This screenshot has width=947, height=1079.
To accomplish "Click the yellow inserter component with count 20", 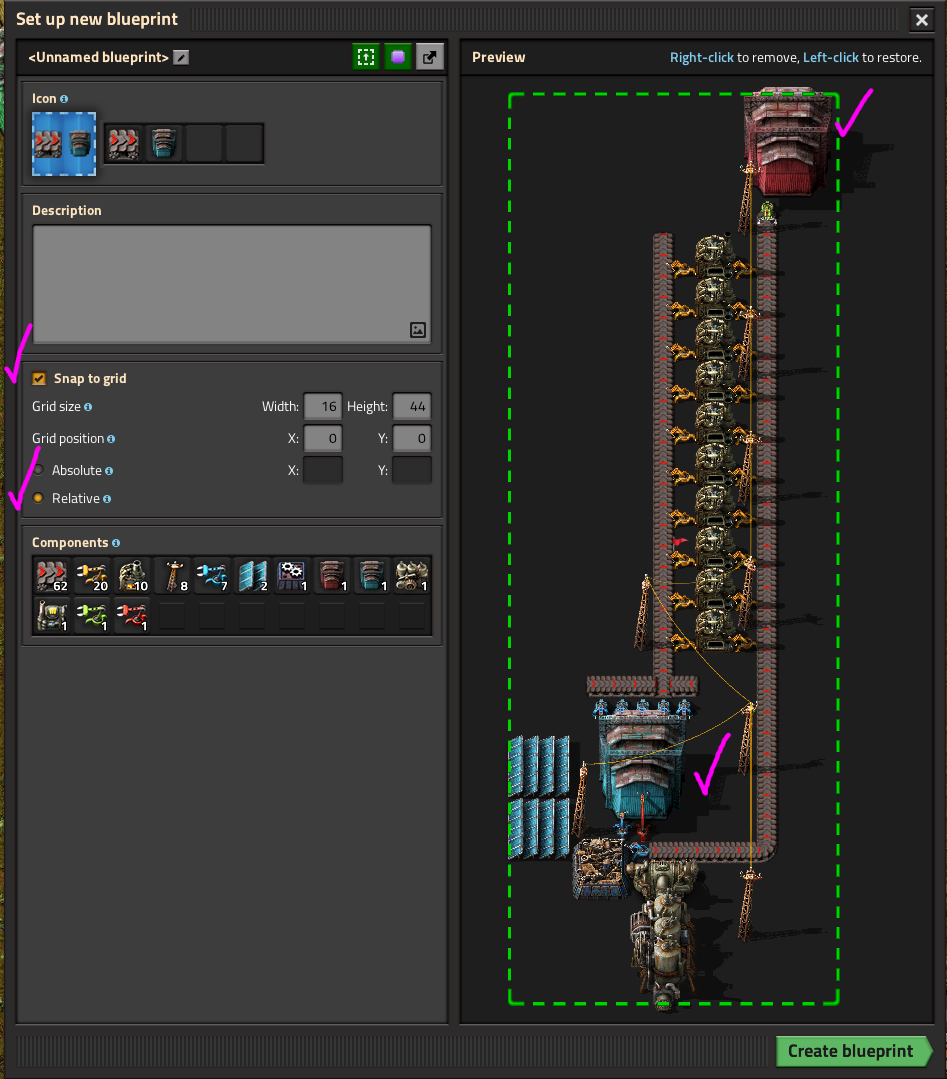I will (92, 576).
